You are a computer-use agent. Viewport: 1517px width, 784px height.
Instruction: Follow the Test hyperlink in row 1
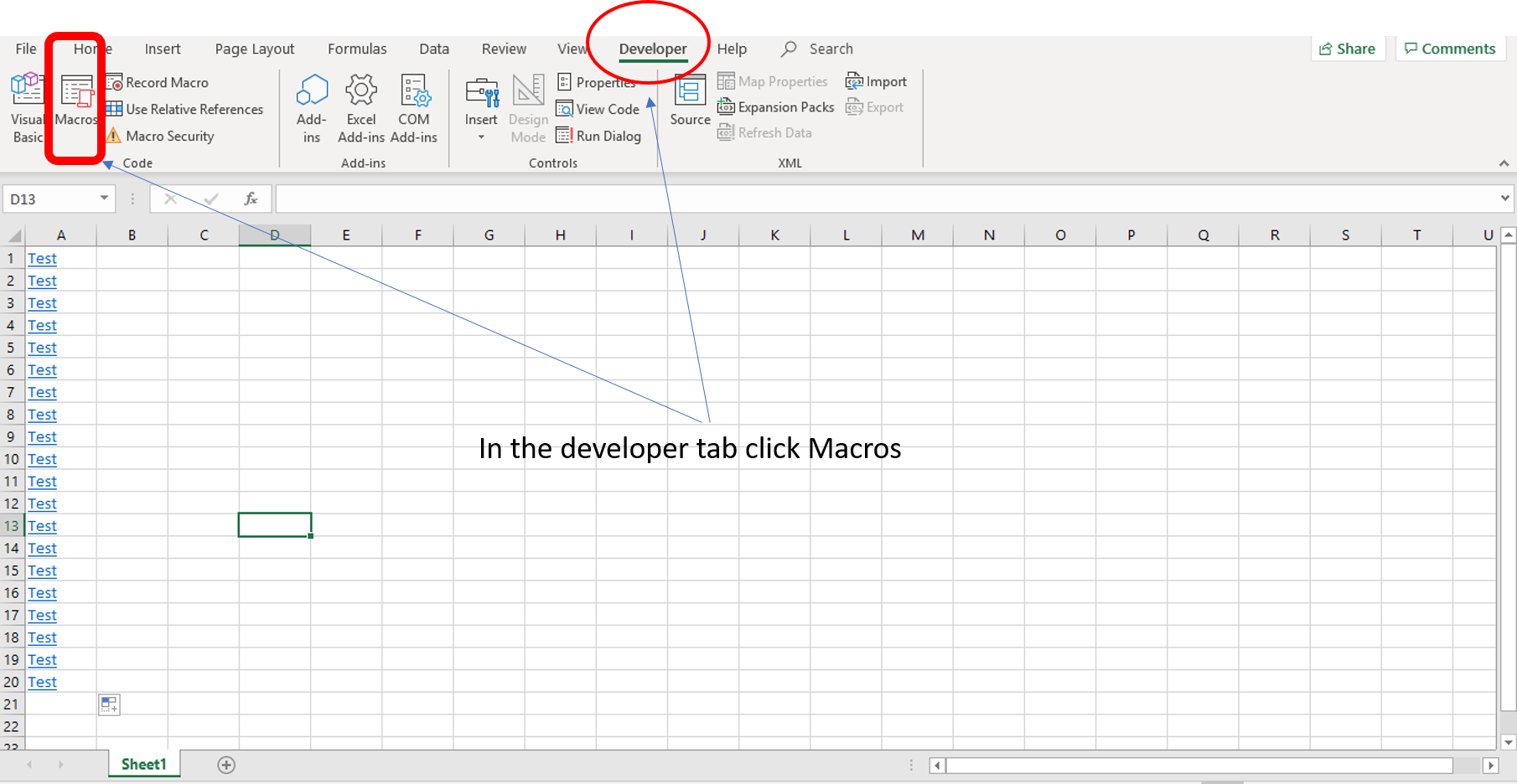(42, 258)
